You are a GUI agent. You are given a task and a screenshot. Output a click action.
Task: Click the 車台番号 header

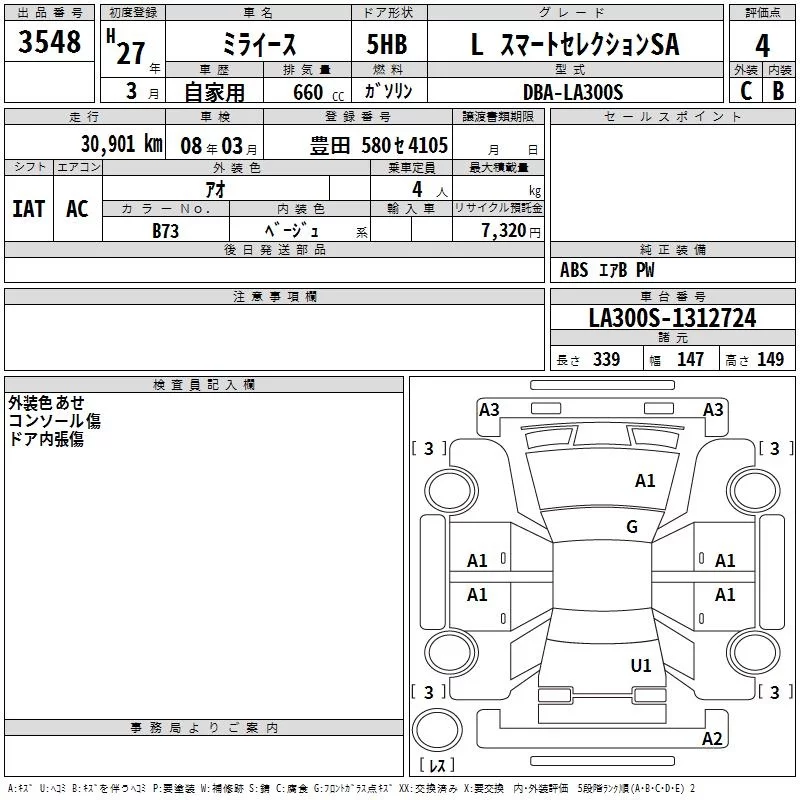[672, 296]
